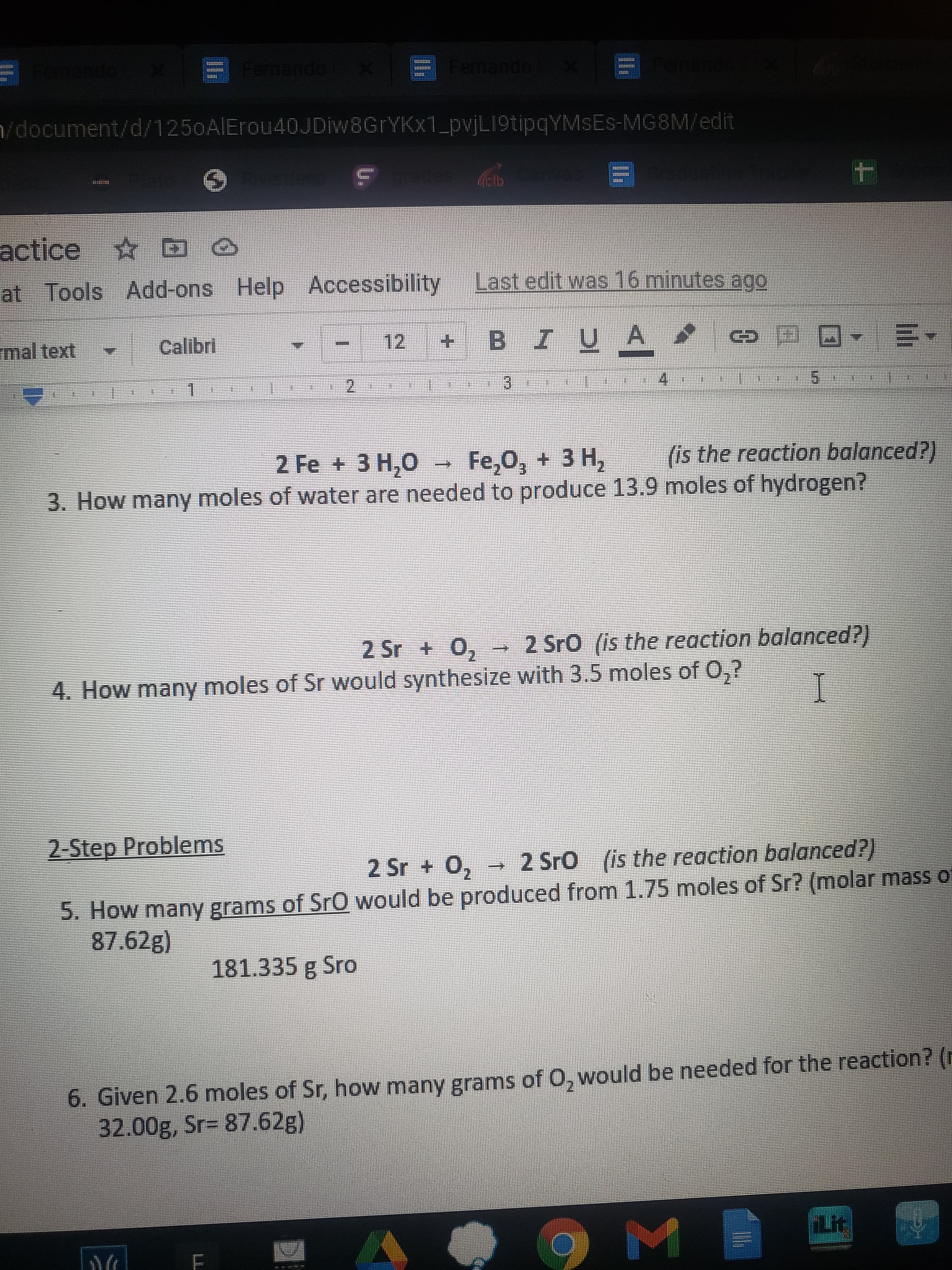Toggle Bold formatting
This screenshot has height=1270, width=952.
coord(497,341)
